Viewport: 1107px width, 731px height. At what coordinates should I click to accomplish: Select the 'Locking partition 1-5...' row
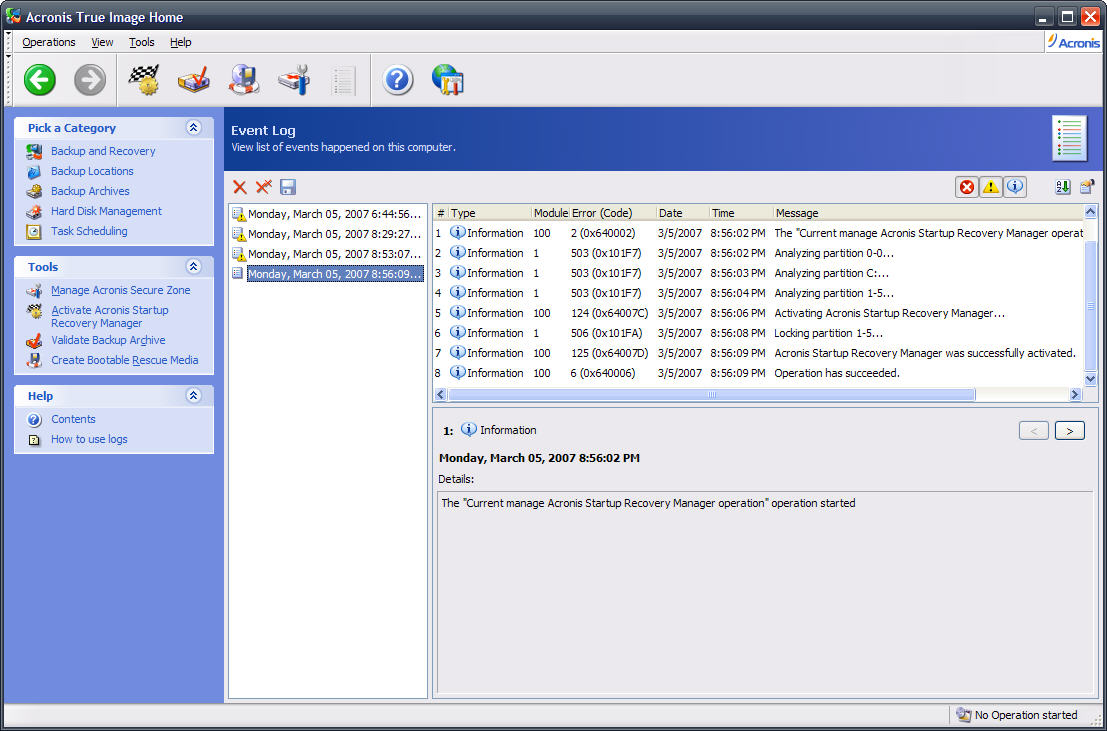click(758, 333)
